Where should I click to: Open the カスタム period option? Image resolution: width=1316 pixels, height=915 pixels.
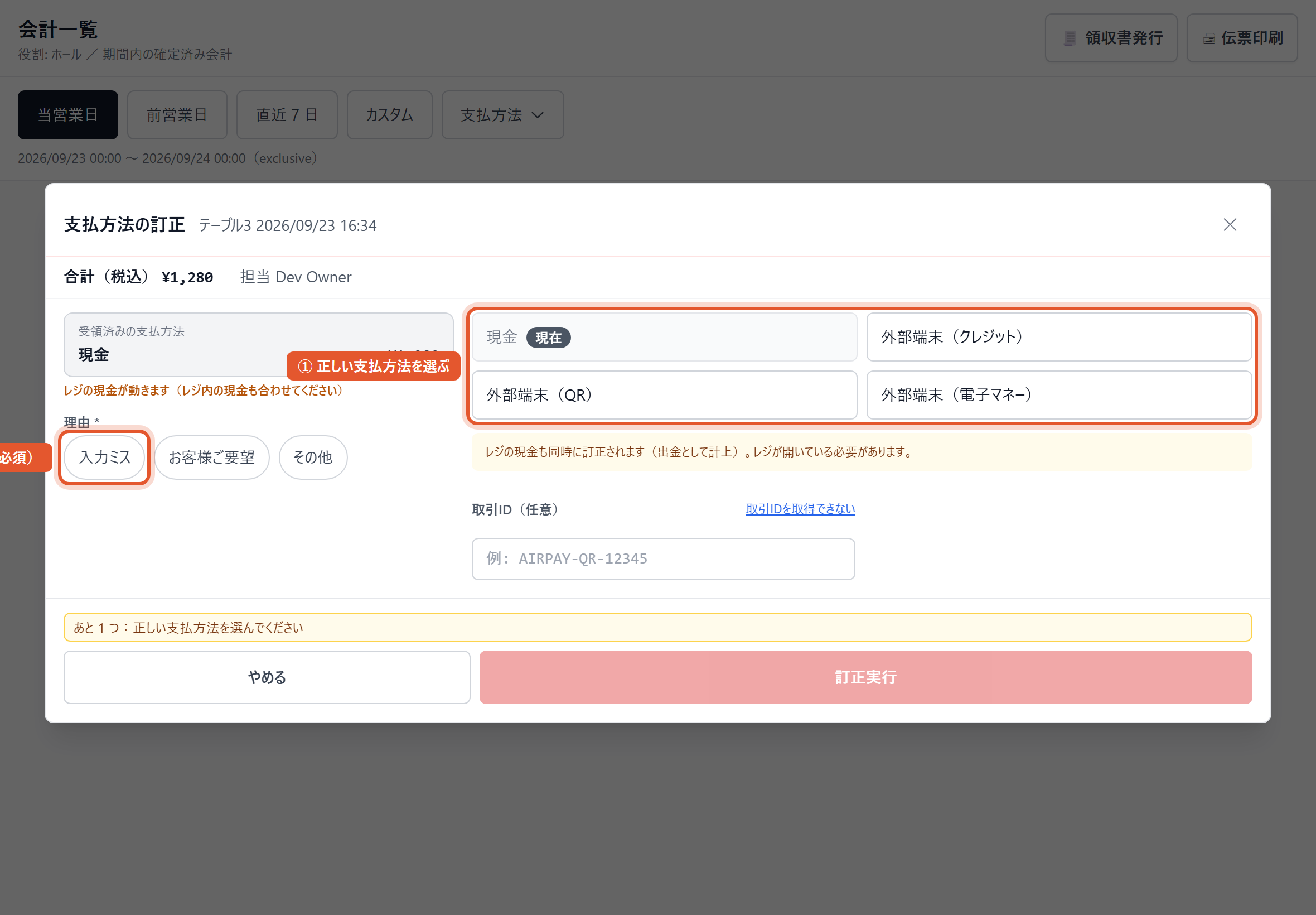pyautogui.click(x=389, y=115)
